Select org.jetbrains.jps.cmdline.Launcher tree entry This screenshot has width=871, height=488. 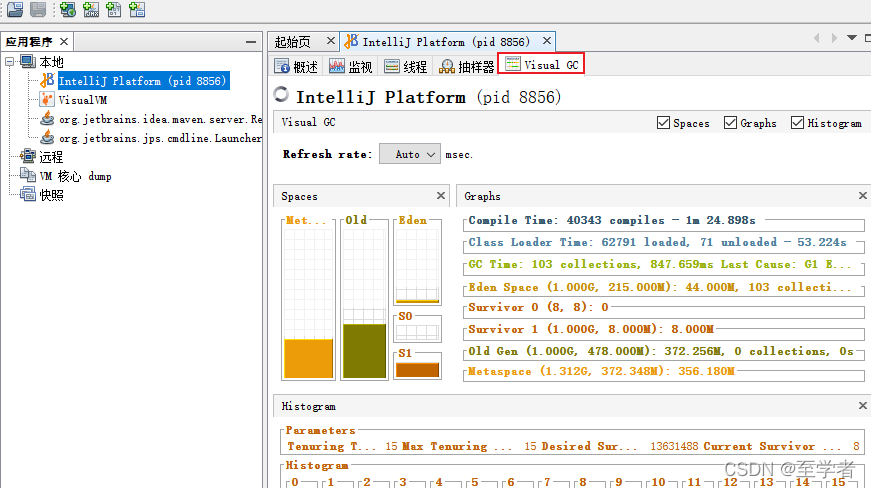pyautogui.click(x=160, y=138)
